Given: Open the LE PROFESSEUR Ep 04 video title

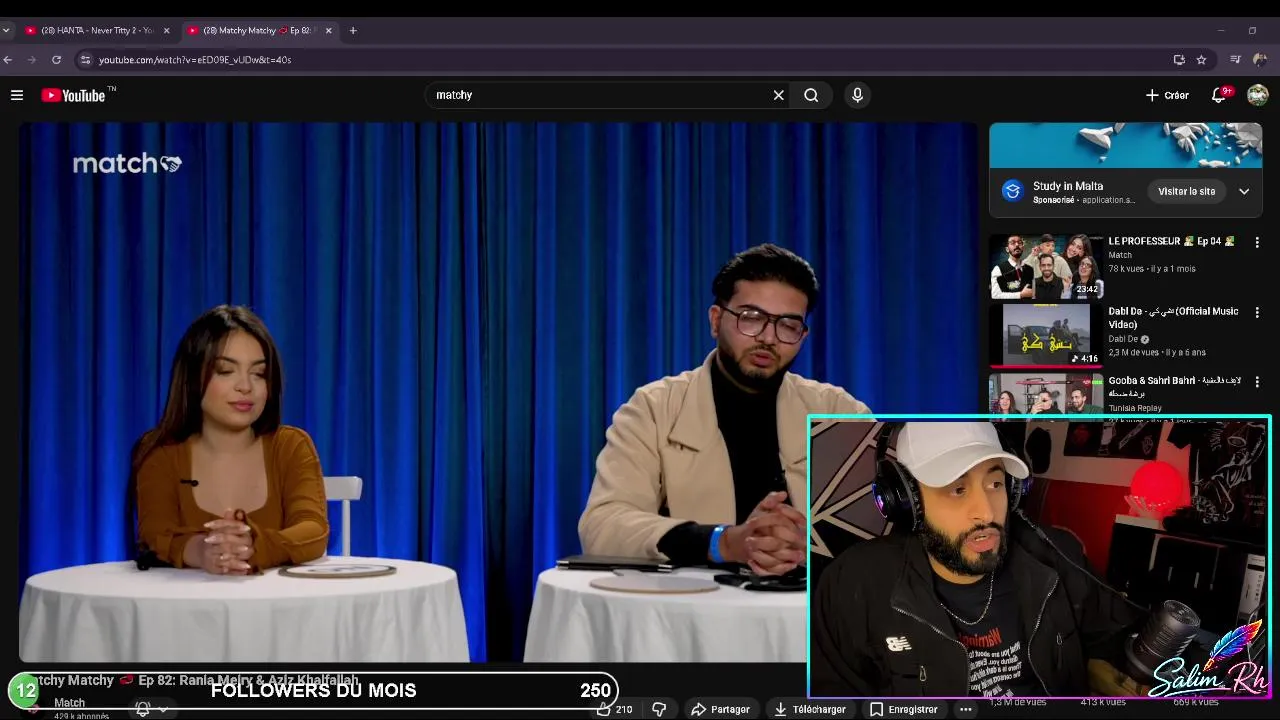Looking at the screenshot, I should click(x=1171, y=241).
